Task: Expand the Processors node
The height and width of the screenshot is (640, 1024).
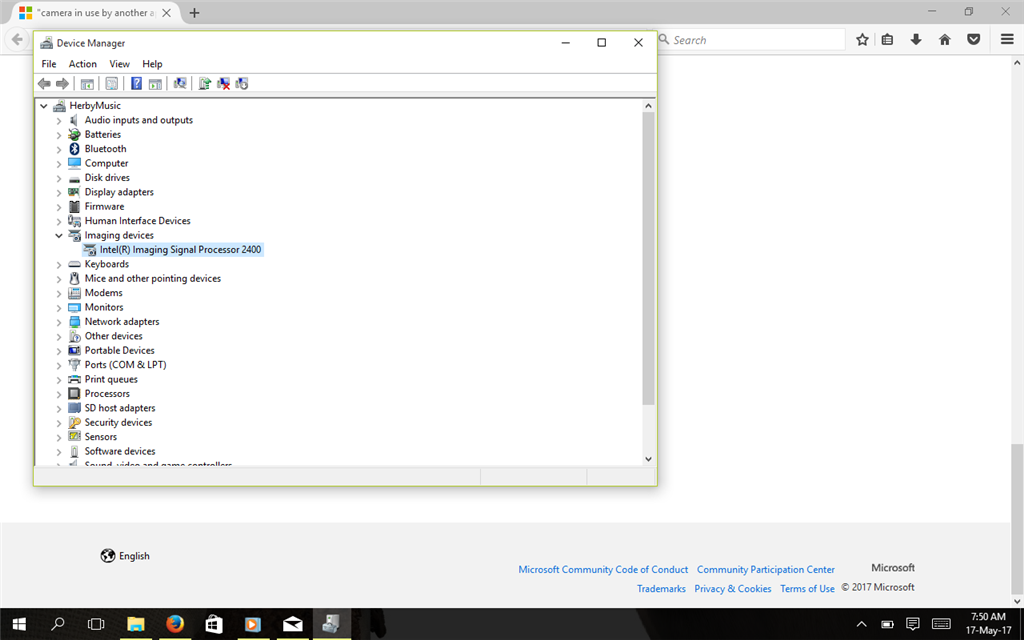Action: coord(59,394)
